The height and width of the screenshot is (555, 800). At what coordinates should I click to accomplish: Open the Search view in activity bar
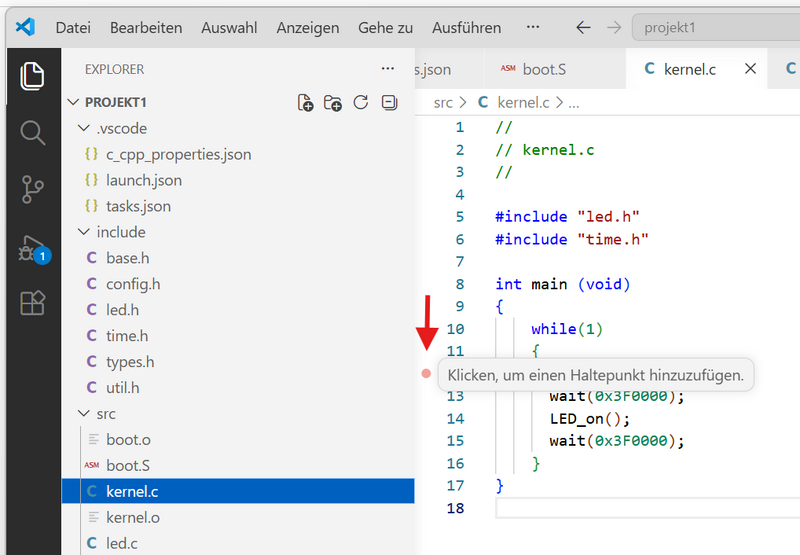tap(32, 133)
